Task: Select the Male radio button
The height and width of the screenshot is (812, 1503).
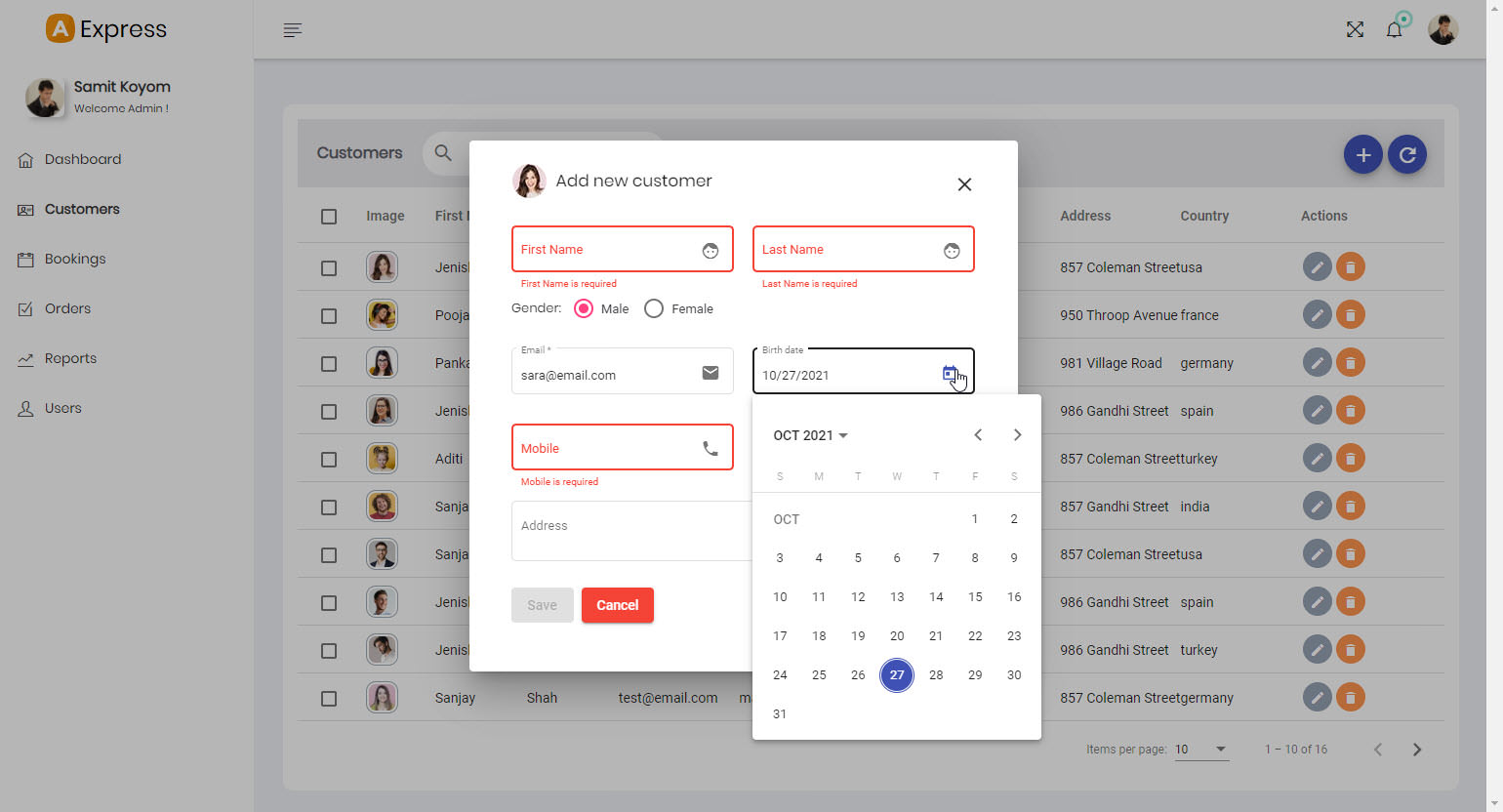Action: click(x=584, y=308)
